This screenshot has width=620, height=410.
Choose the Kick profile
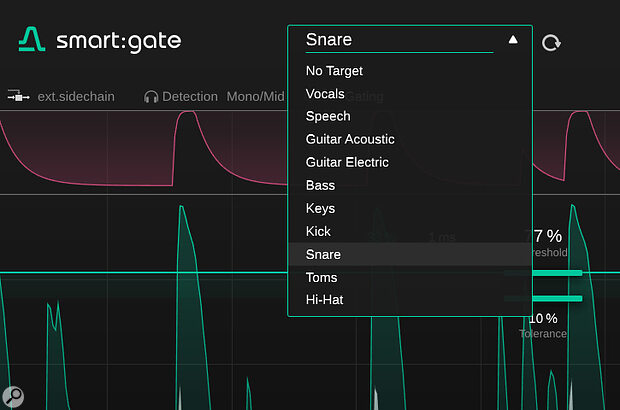pyautogui.click(x=319, y=232)
